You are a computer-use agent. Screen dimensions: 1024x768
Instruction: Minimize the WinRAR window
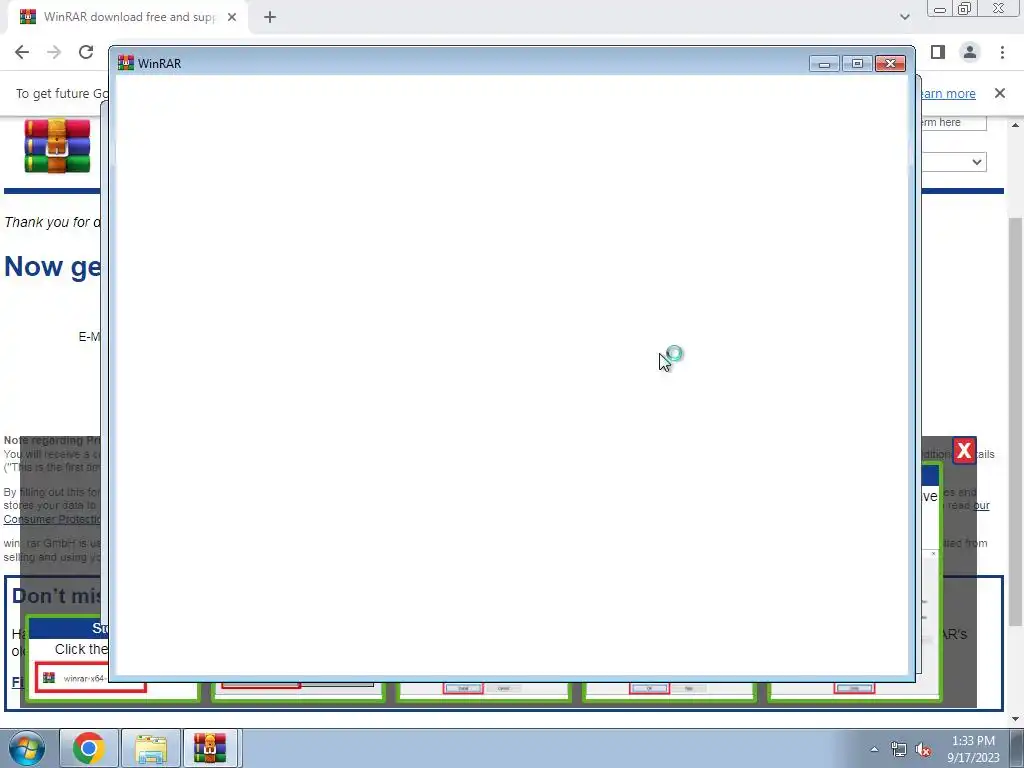click(824, 63)
